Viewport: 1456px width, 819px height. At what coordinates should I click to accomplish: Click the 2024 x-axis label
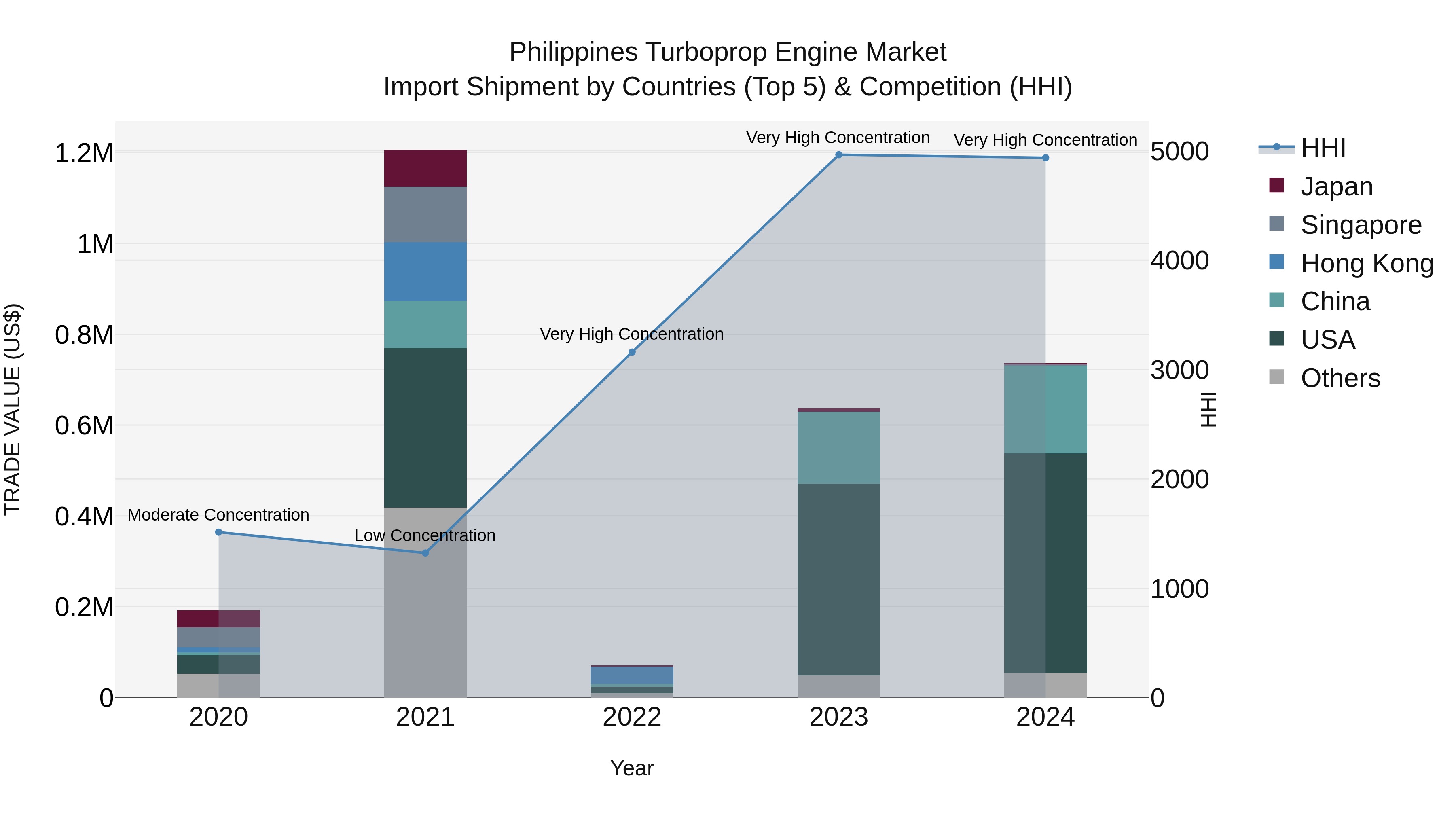pos(1045,717)
